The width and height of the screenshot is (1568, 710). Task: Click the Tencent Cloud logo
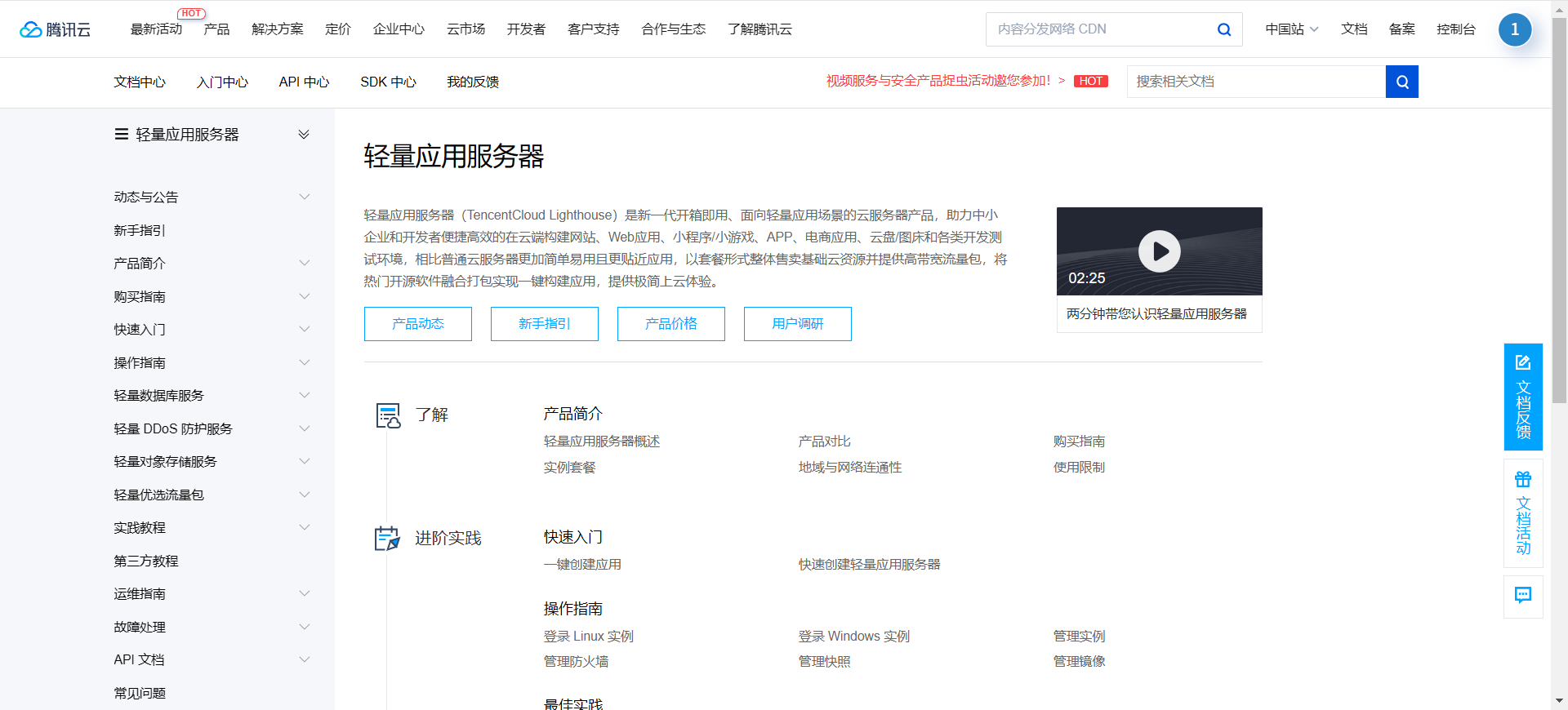[55, 29]
